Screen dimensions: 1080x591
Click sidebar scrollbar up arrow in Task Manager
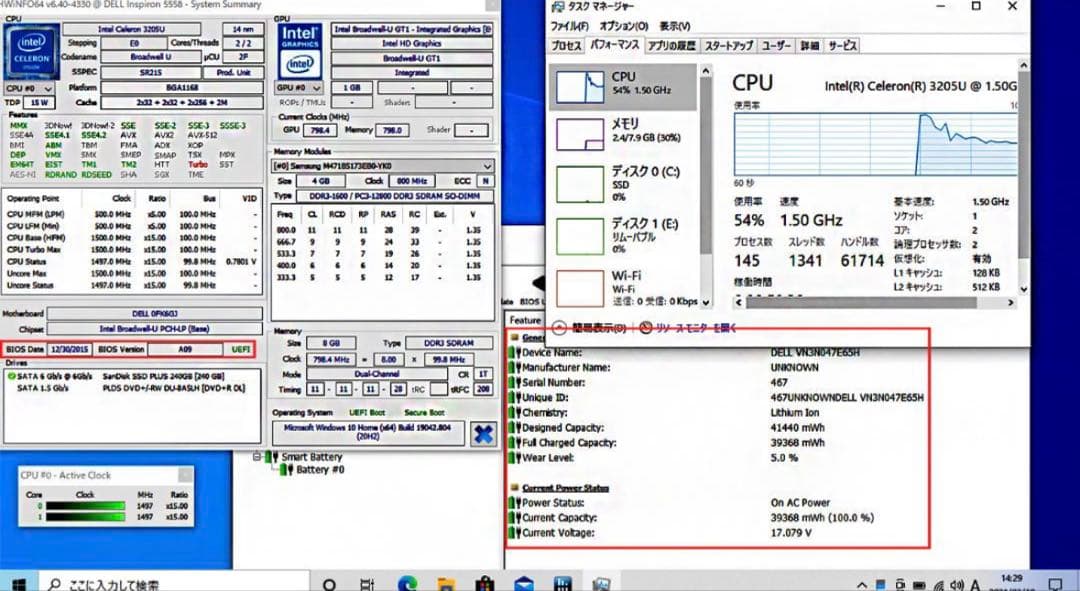705,71
